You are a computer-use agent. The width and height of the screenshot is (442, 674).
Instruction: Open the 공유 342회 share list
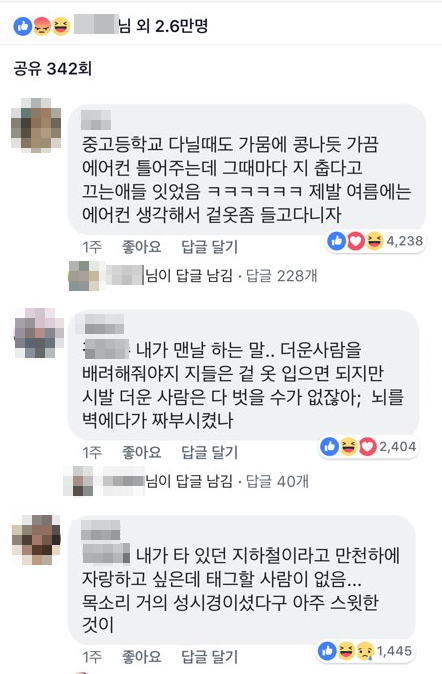(x=52, y=68)
